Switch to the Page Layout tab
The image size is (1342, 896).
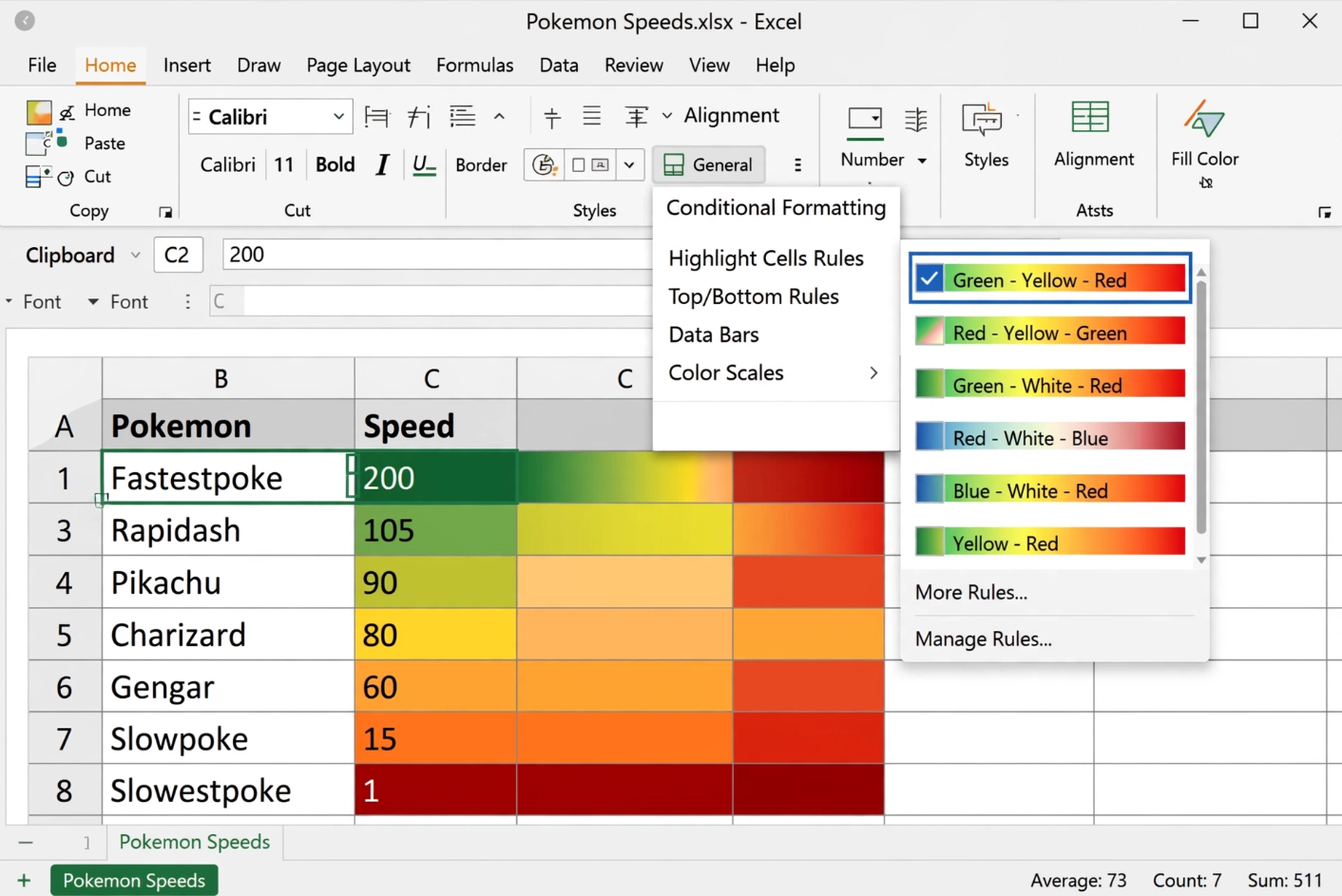click(x=358, y=66)
